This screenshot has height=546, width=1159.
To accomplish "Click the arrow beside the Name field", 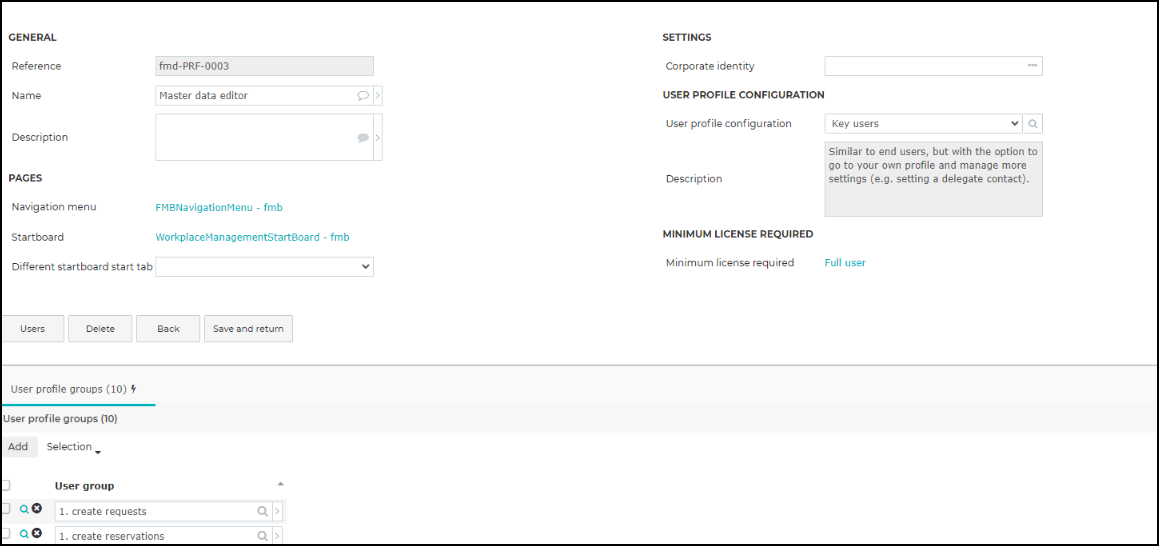I will click(378, 95).
